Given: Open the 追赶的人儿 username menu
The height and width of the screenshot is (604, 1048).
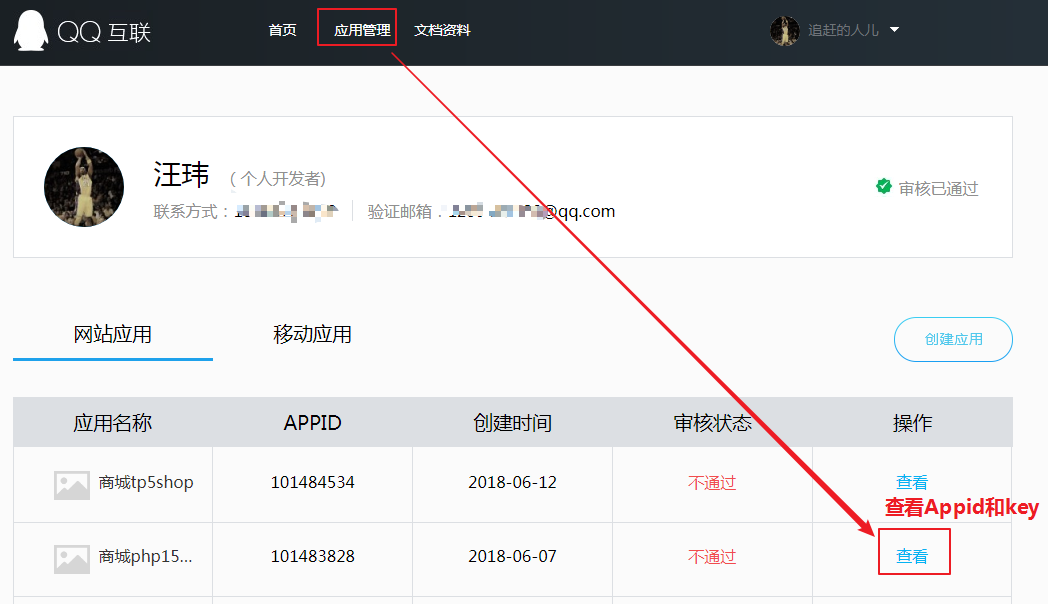Looking at the screenshot, I should [843, 31].
